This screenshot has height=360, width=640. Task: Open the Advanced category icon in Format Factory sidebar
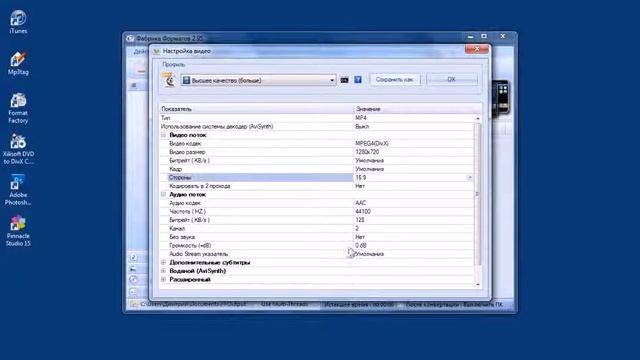click(133, 291)
